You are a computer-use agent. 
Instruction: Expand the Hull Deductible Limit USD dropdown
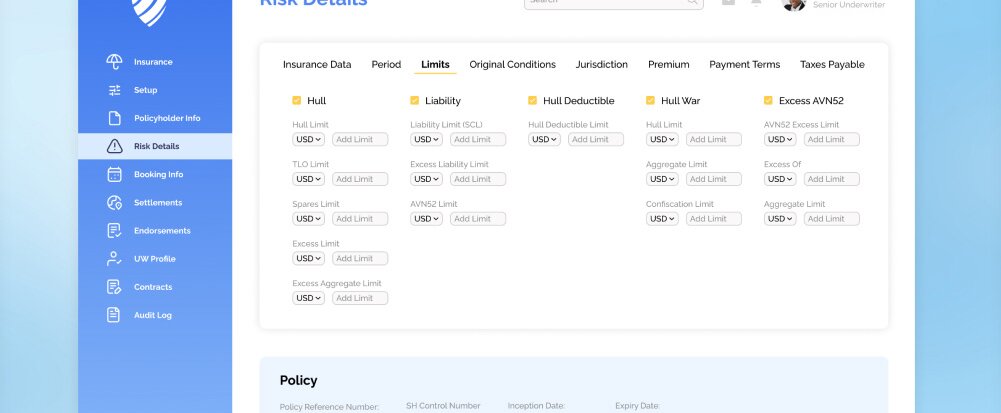[544, 139]
